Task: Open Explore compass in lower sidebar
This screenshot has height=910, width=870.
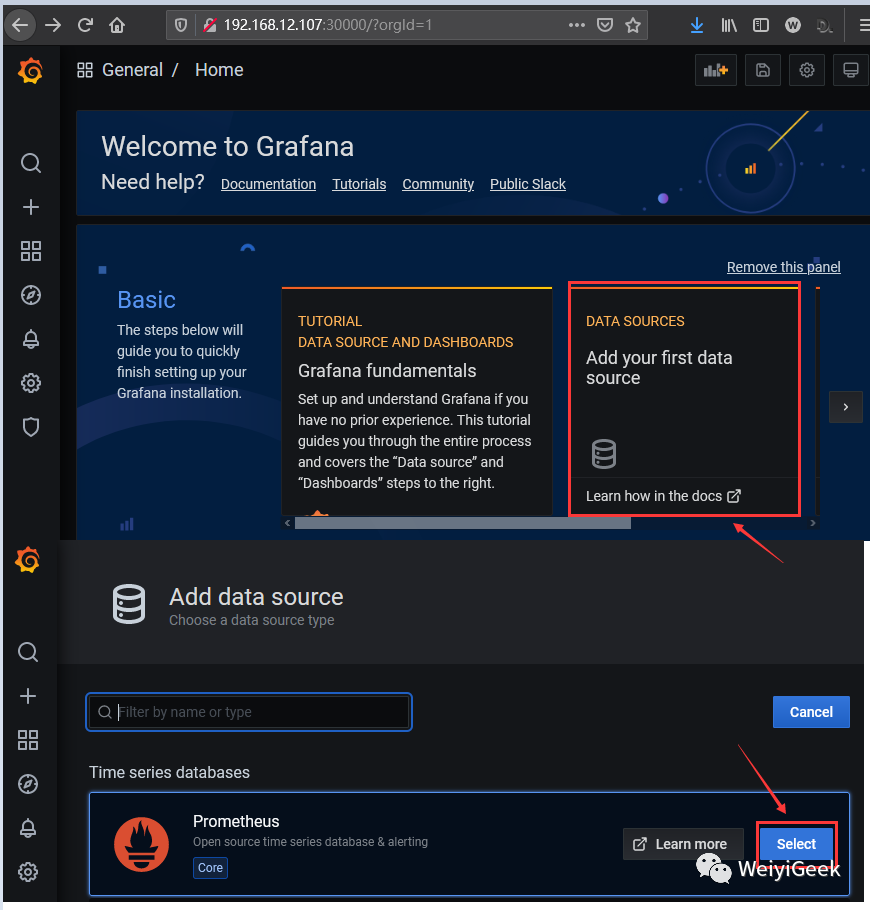Action: pyautogui.click(x=28, y=784)
